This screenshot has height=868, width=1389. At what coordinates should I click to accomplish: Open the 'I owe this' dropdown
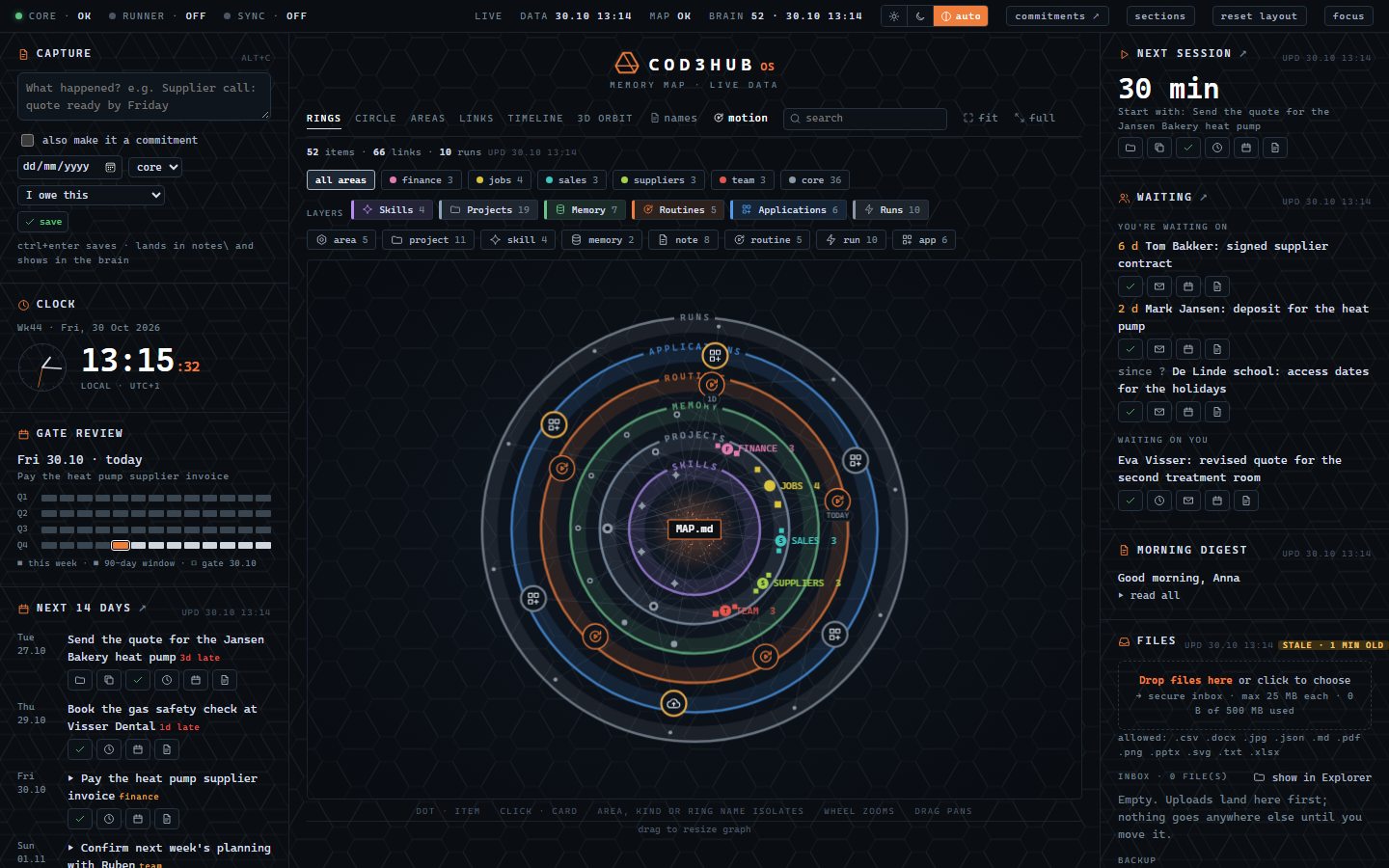[x=92, y=195]
